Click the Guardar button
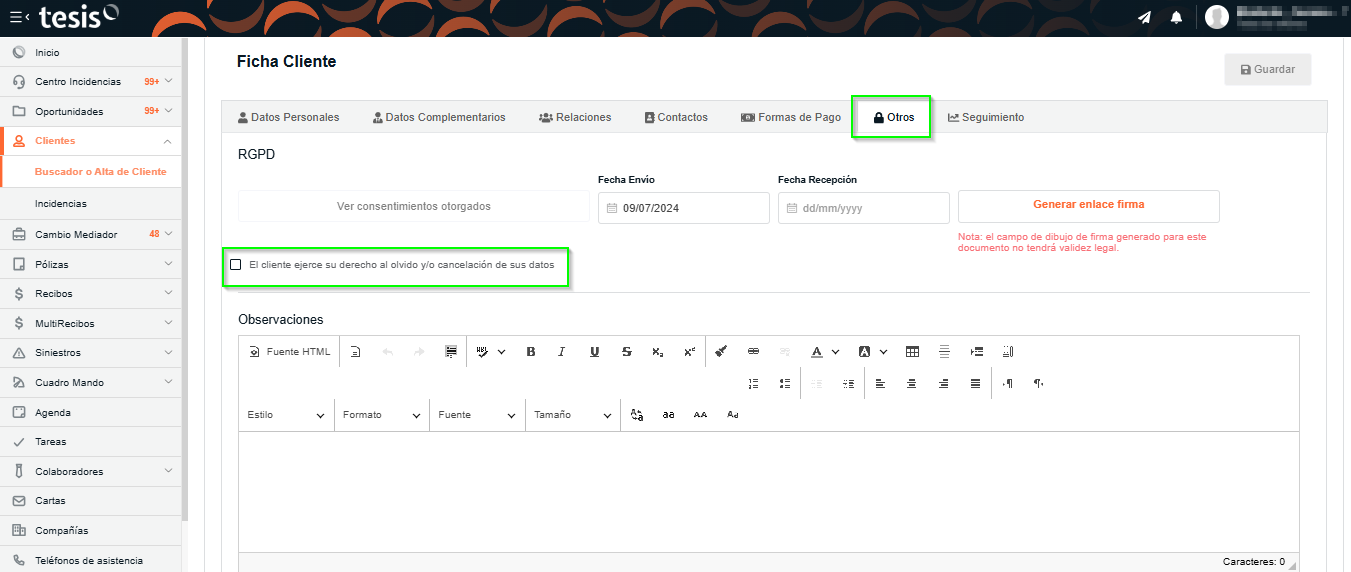This screenshot has height=572, width=1351. tap(1268, 70)
